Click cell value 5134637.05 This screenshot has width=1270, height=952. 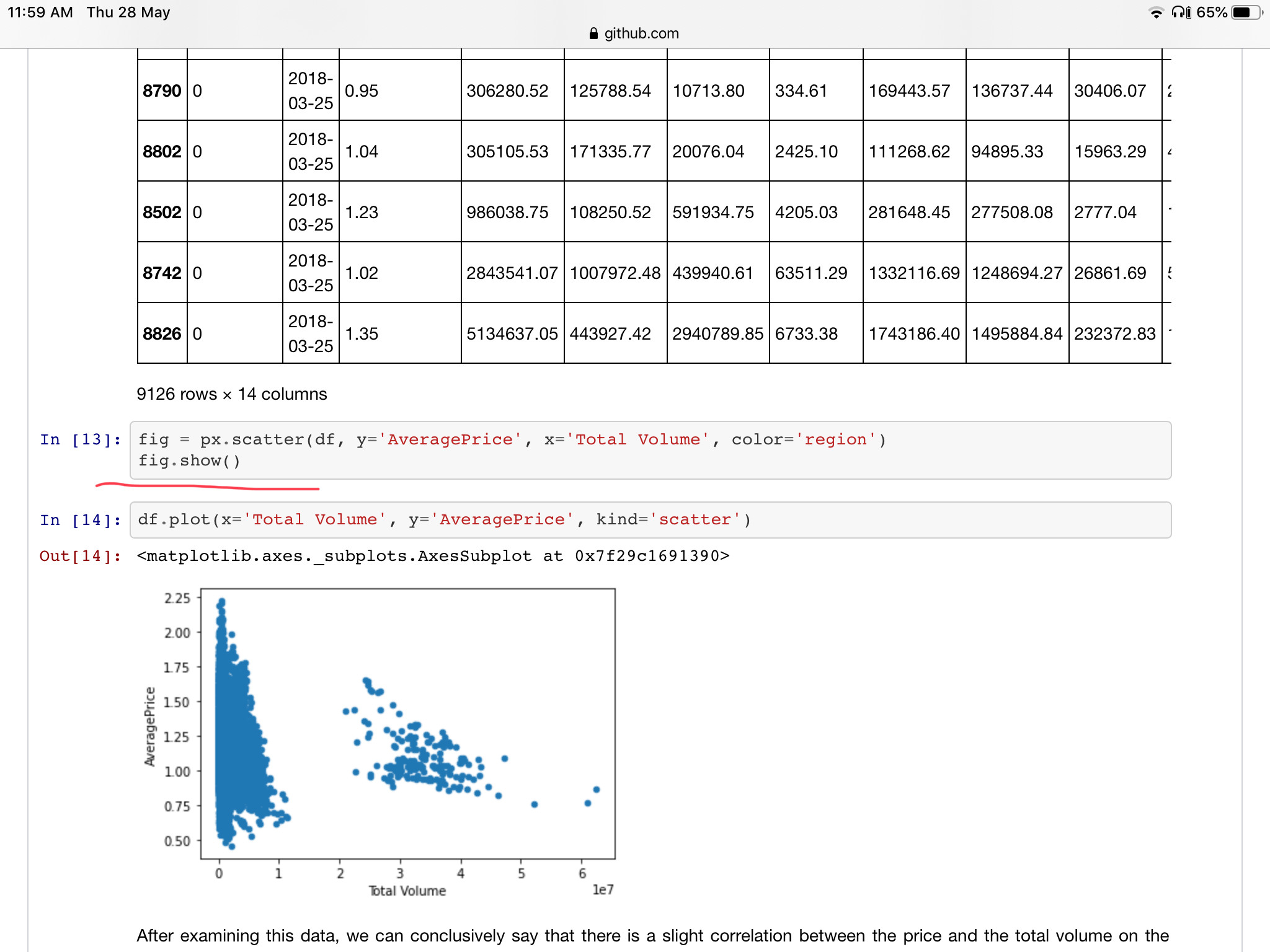click(512, 333)
